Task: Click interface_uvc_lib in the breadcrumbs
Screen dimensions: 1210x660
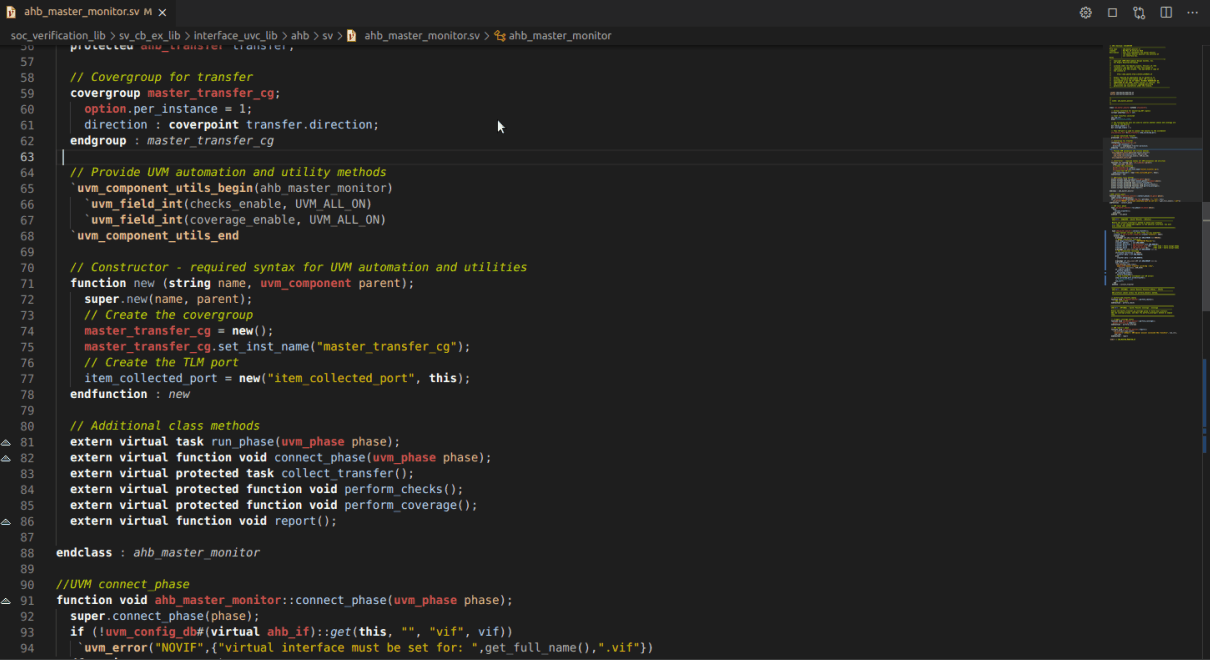Action: tap(237, 35)
